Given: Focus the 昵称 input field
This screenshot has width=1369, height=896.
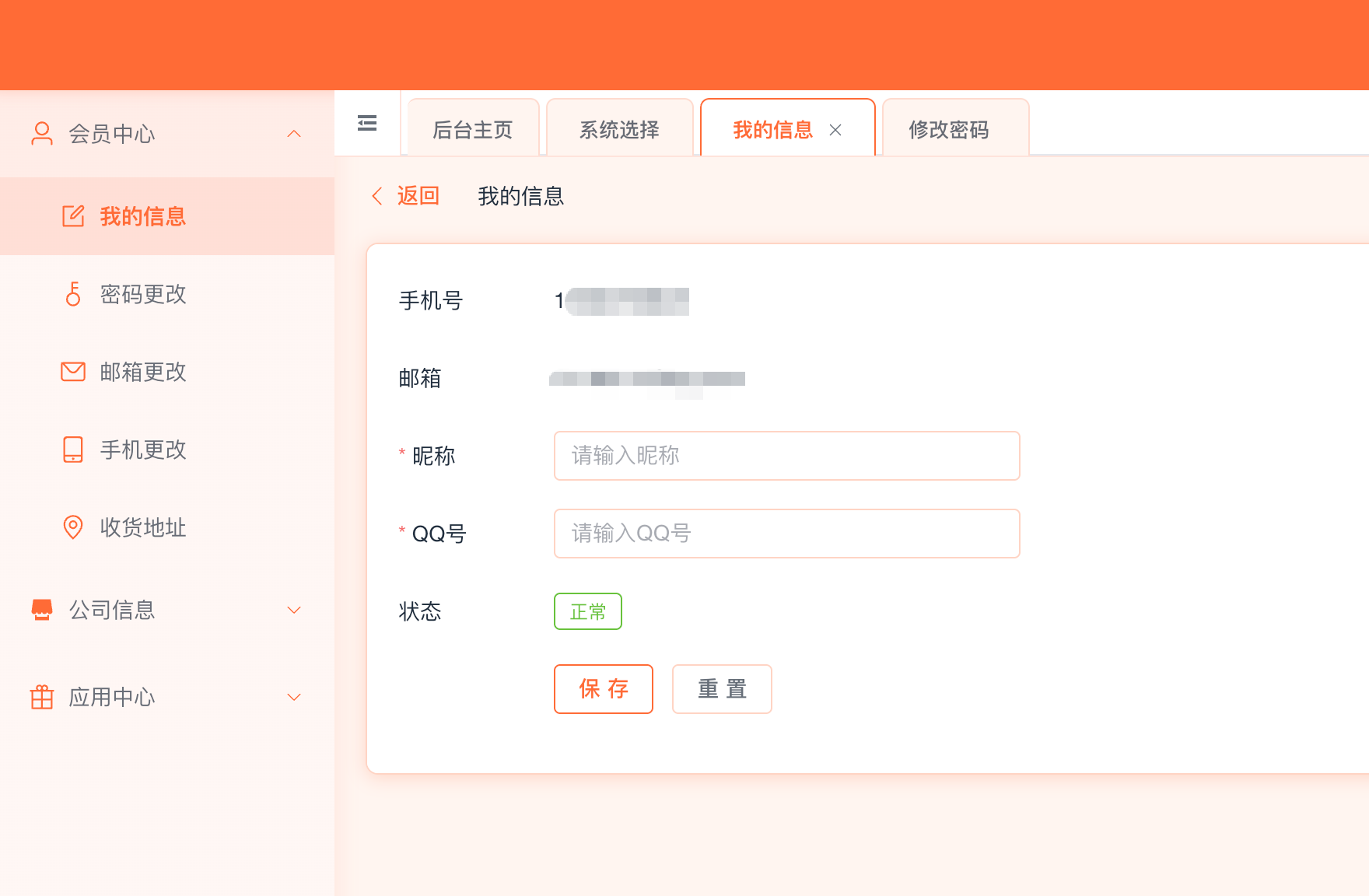Looking at the screenshot, I should pos(786,456).
